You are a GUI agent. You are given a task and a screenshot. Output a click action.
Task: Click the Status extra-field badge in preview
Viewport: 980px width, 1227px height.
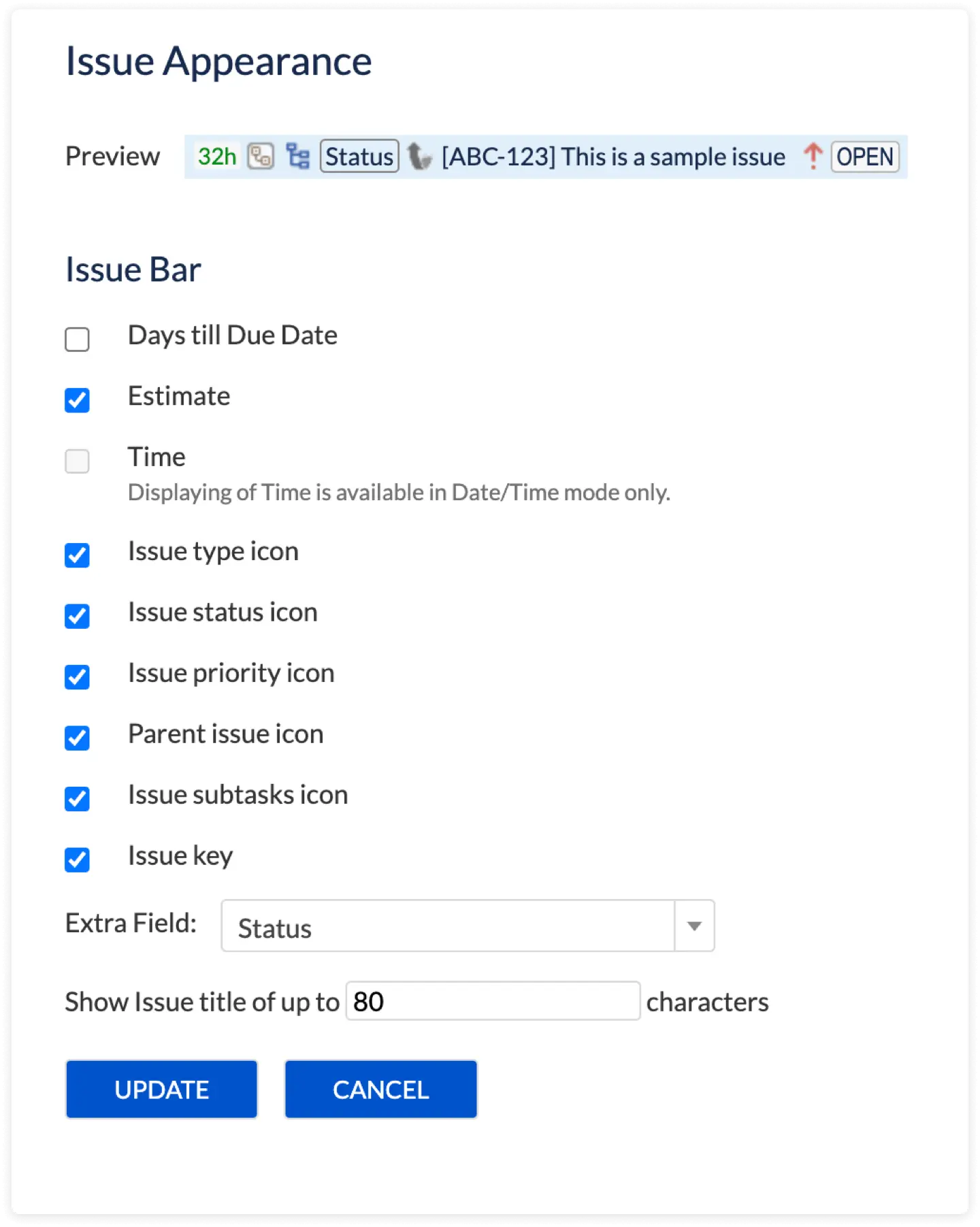click(359, 157)
